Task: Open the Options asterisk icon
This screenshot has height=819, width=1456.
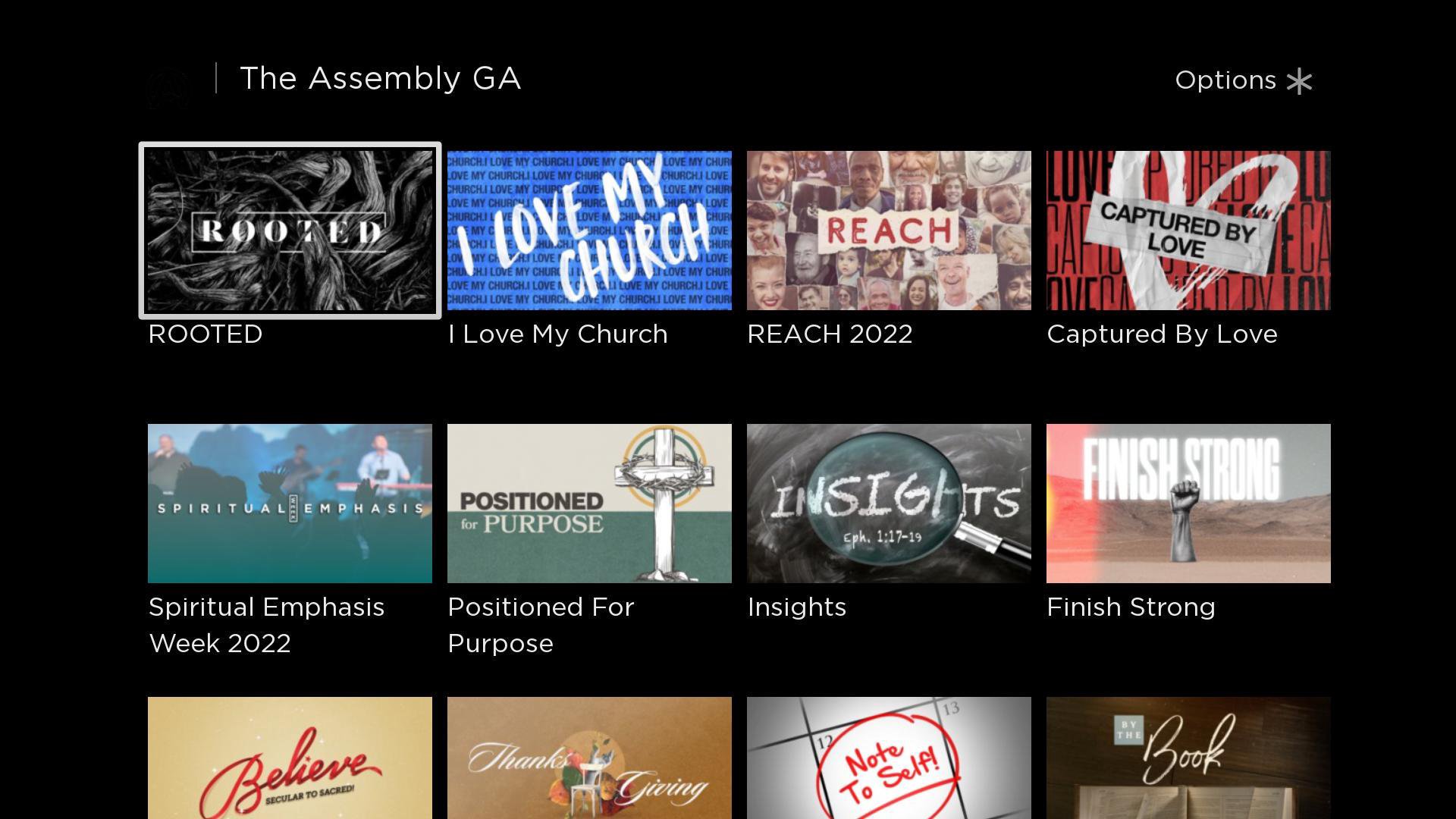Action: [x=1299, y=81]
